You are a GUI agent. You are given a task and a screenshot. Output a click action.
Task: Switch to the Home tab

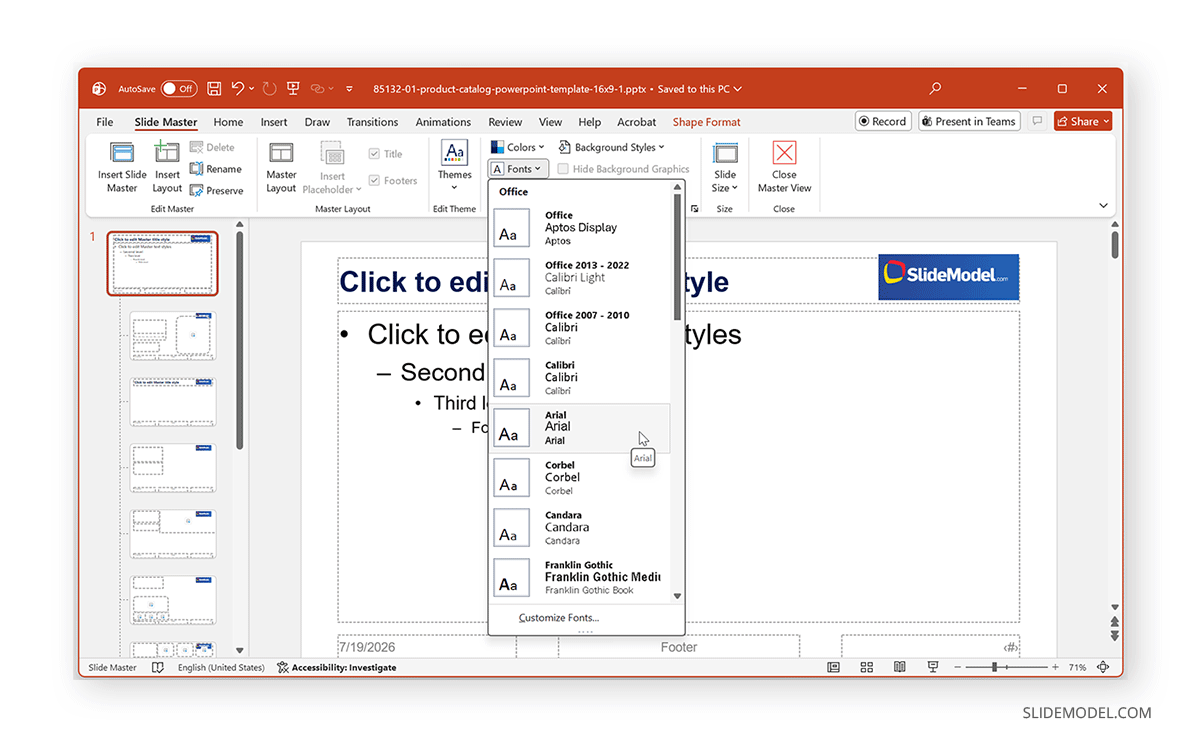[x=228, y=122]
